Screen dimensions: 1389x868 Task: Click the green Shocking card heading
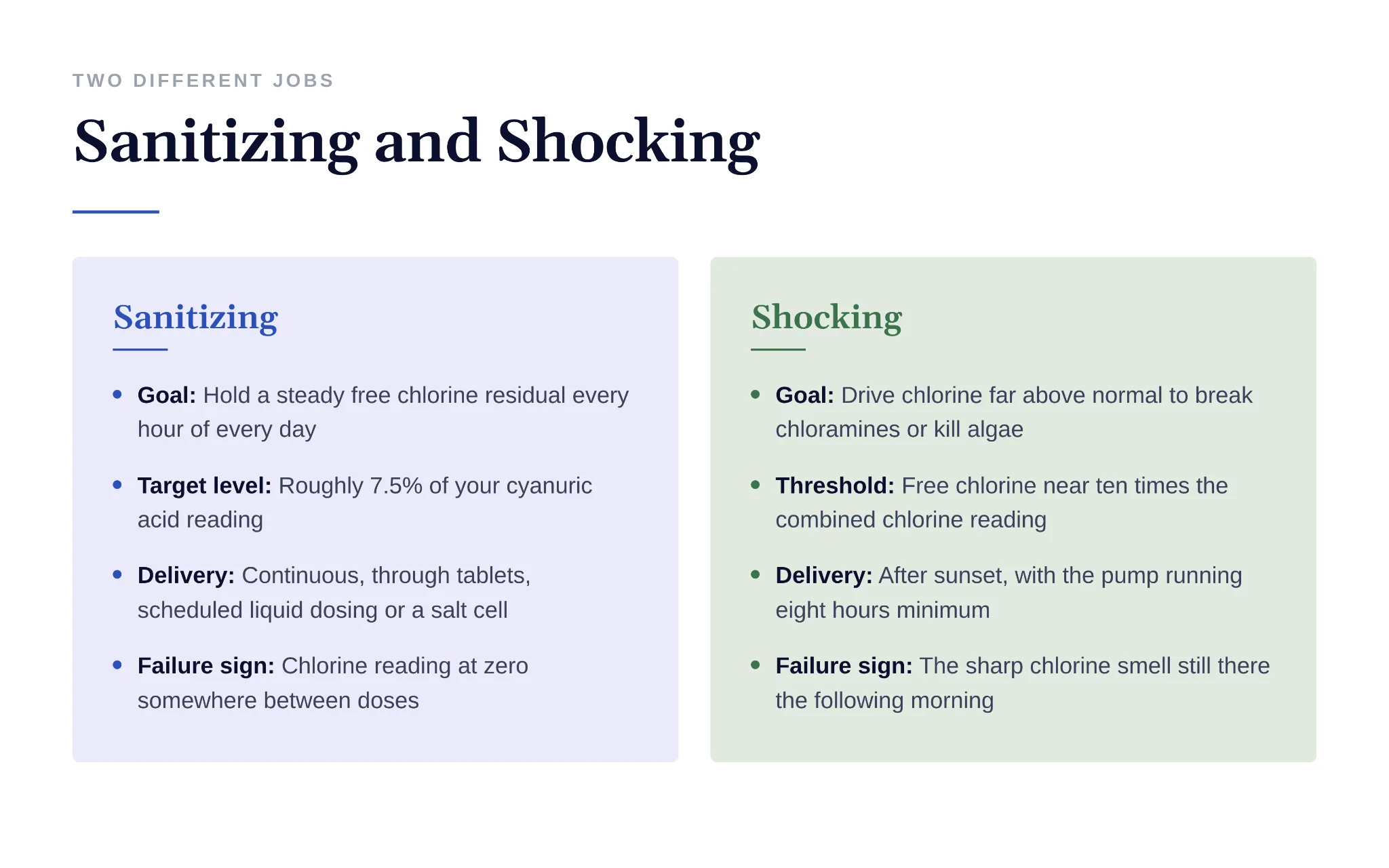(827, 317)
